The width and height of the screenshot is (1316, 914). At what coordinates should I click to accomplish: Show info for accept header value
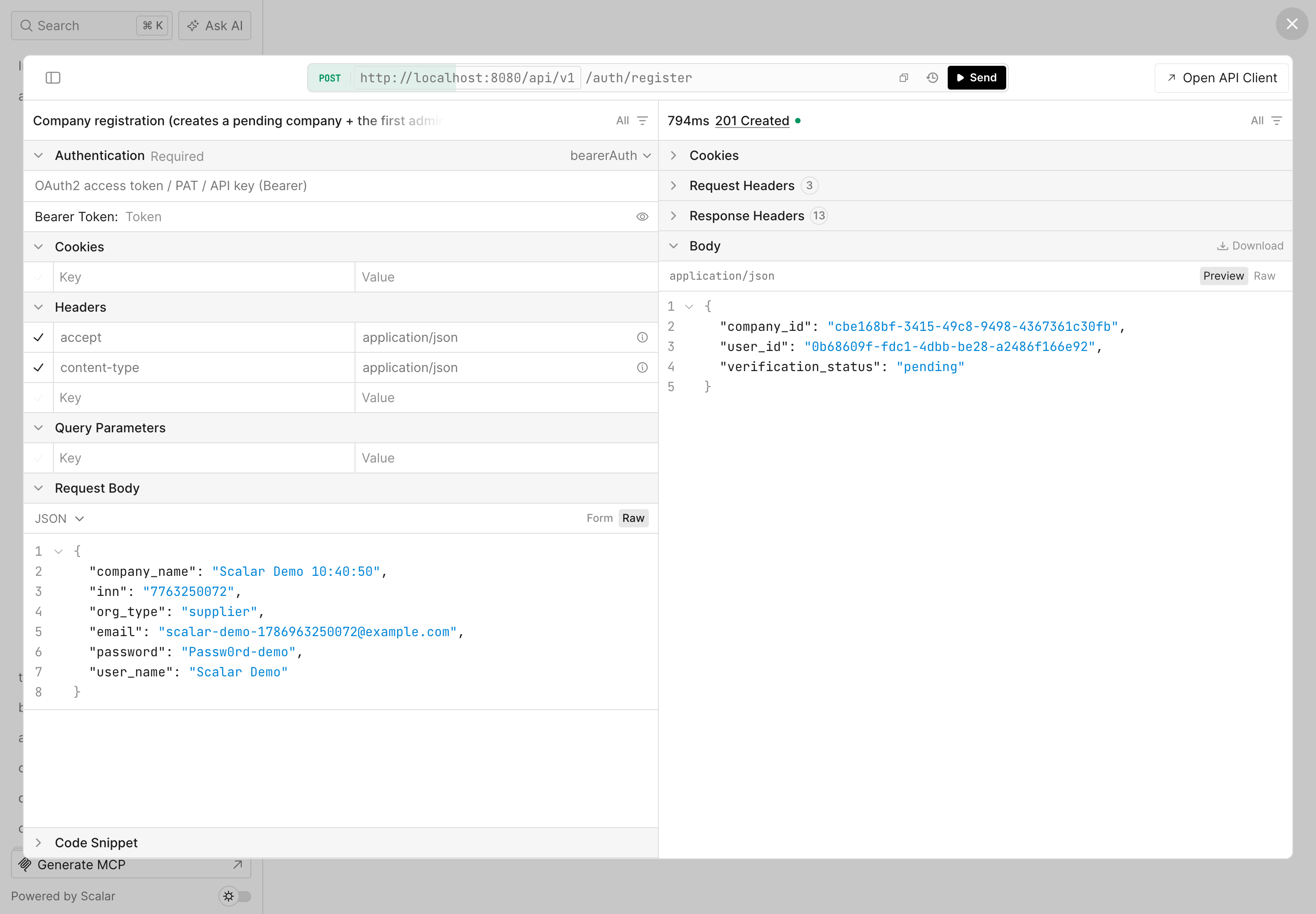coord(642,337)
